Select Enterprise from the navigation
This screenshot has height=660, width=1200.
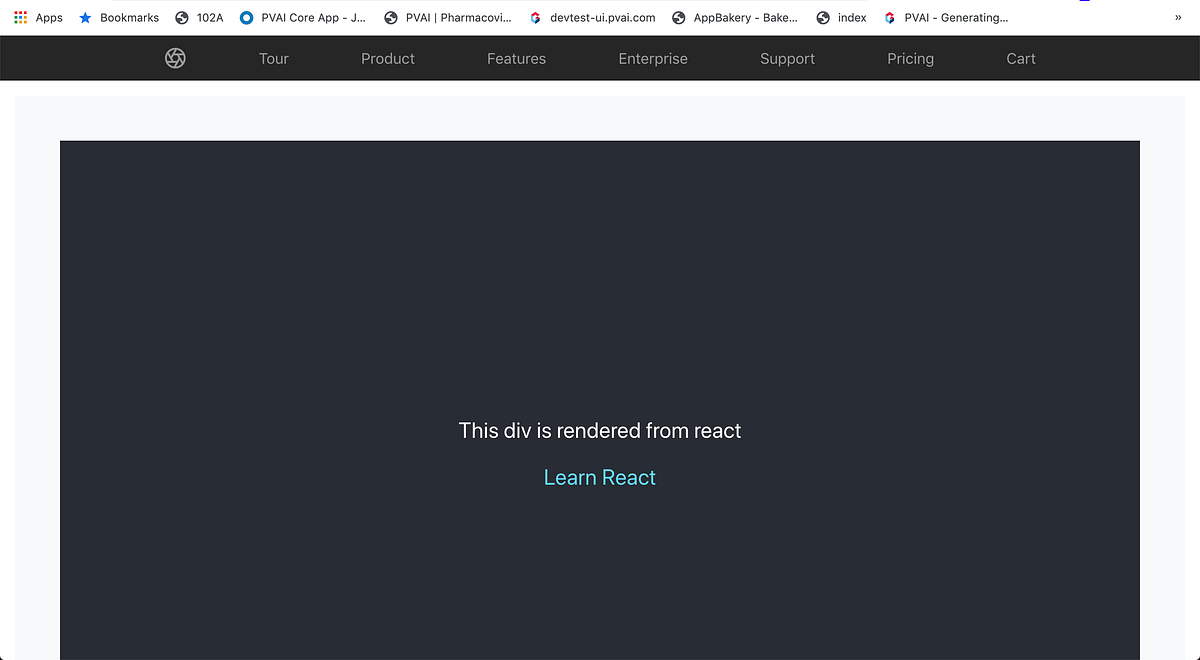[x=653, y=58]
